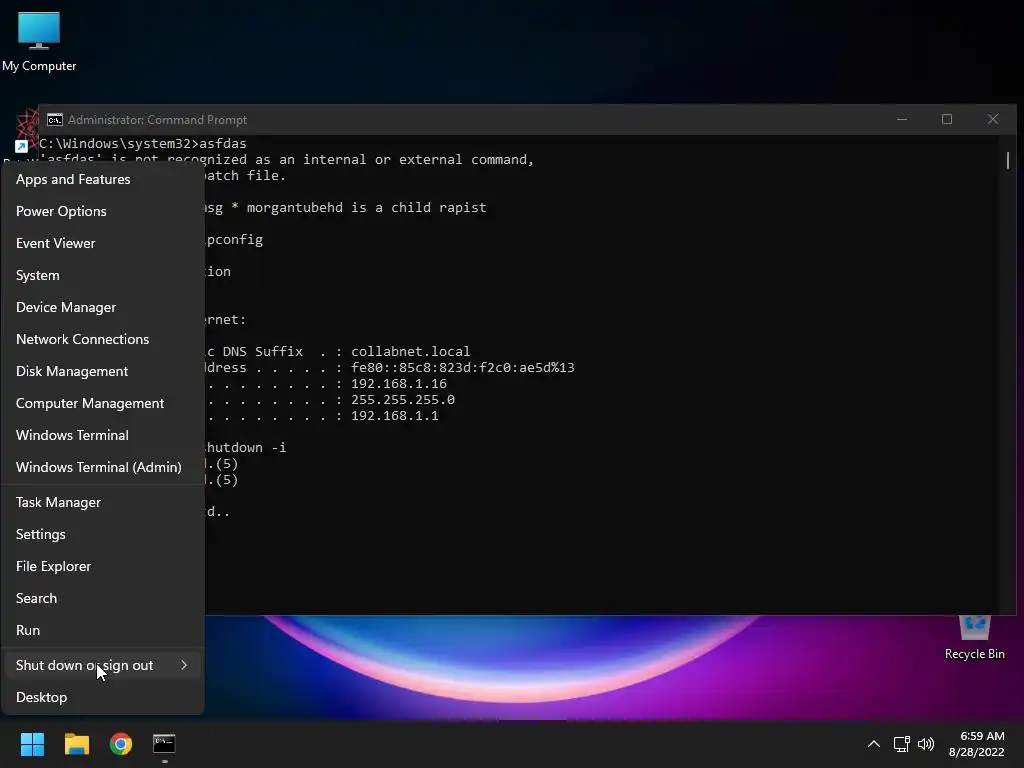Open the clock and date panel

coord(977,744)
